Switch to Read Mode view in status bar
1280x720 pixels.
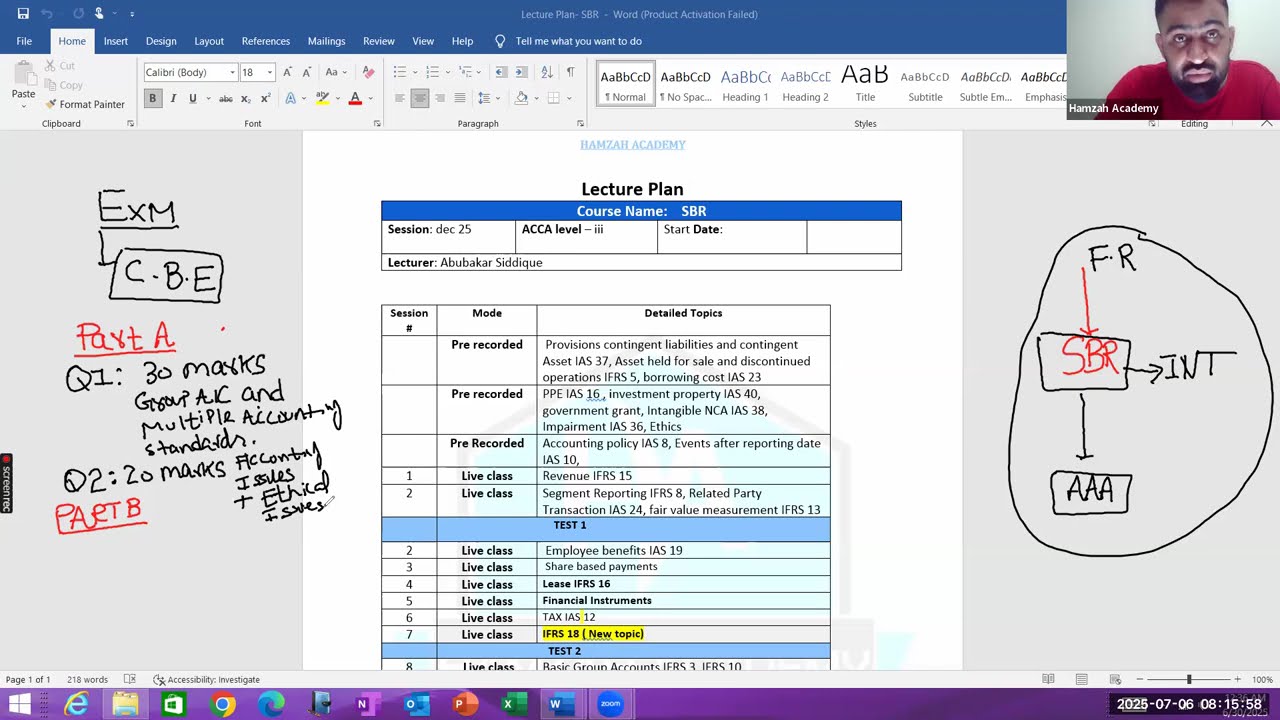[x=1048, y=679]
